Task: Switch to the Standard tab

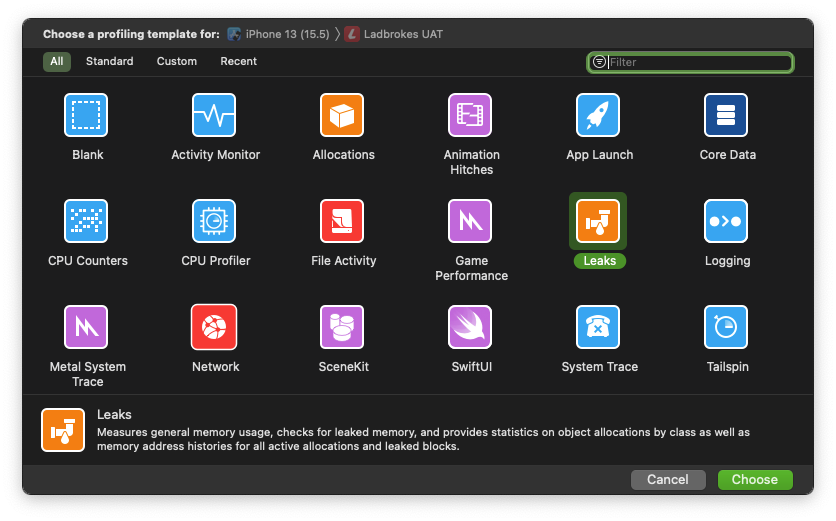Action: (x=110, y=61)
